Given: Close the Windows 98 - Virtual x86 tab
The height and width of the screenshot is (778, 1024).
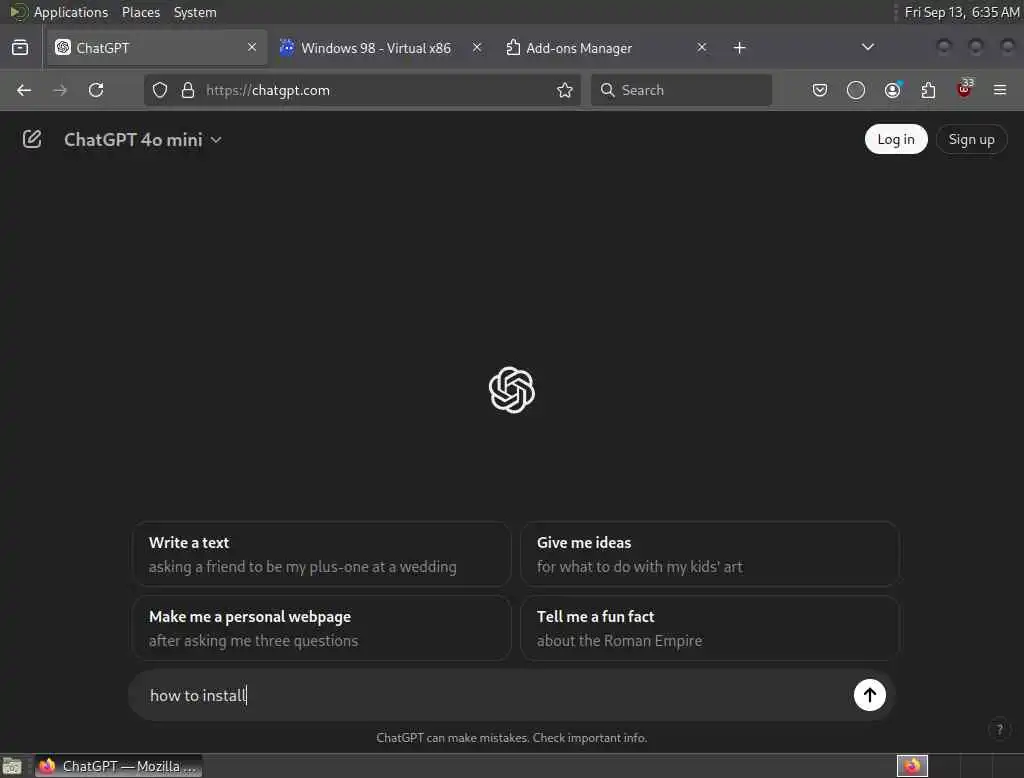Looking at the screenshot, I should [x=477, y=47].
